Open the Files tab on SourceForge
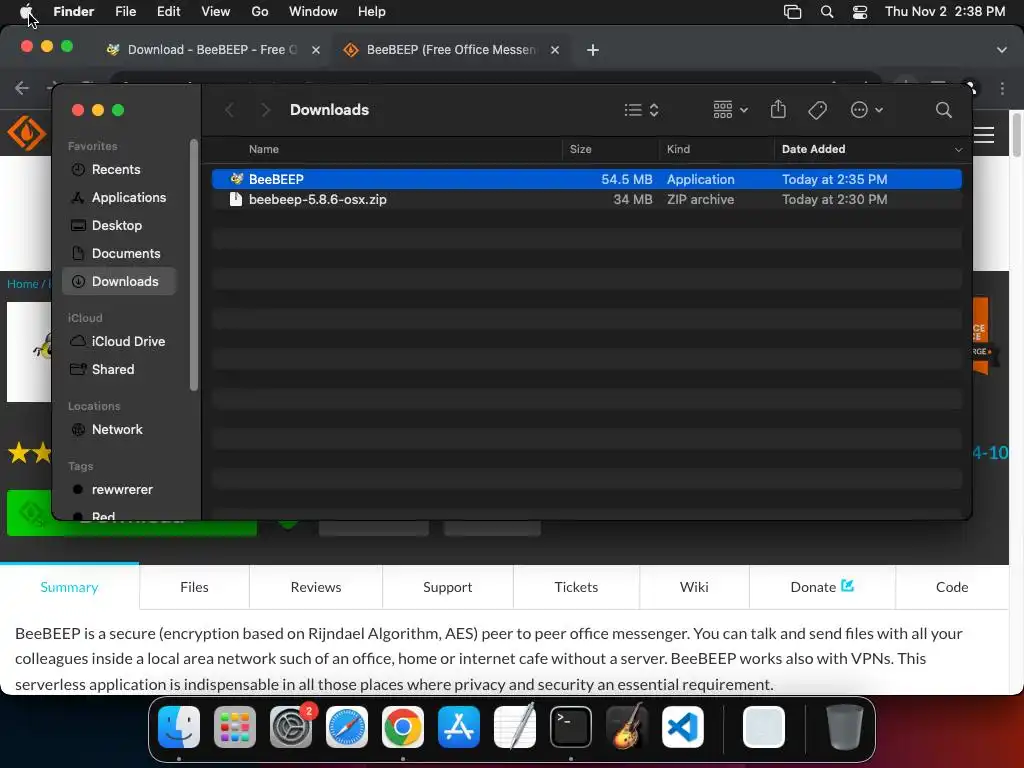The height and width of the screenshot is (768, 1024). [x=194, y=587]
